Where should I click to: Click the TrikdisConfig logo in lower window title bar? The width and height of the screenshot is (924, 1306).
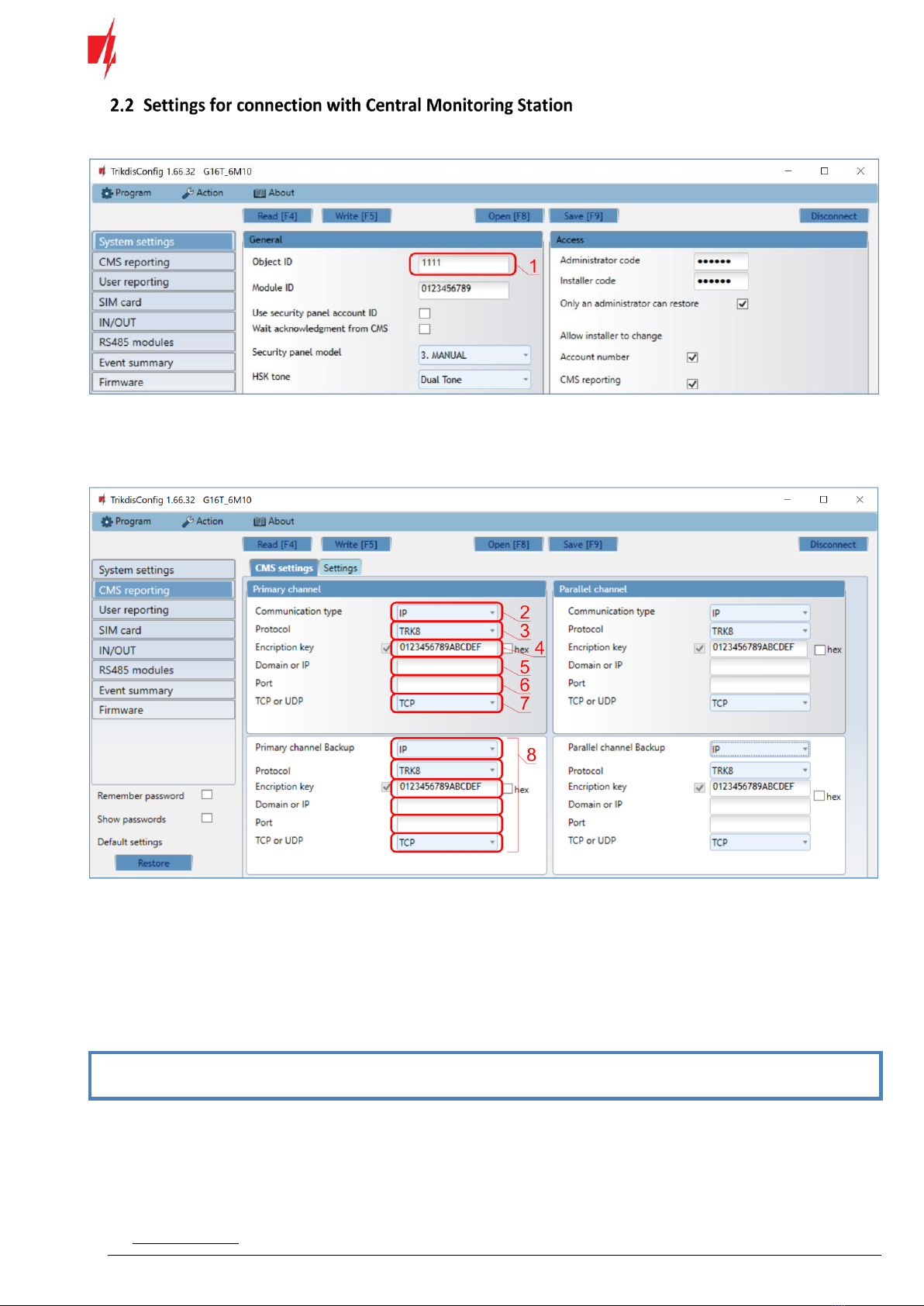102,500
